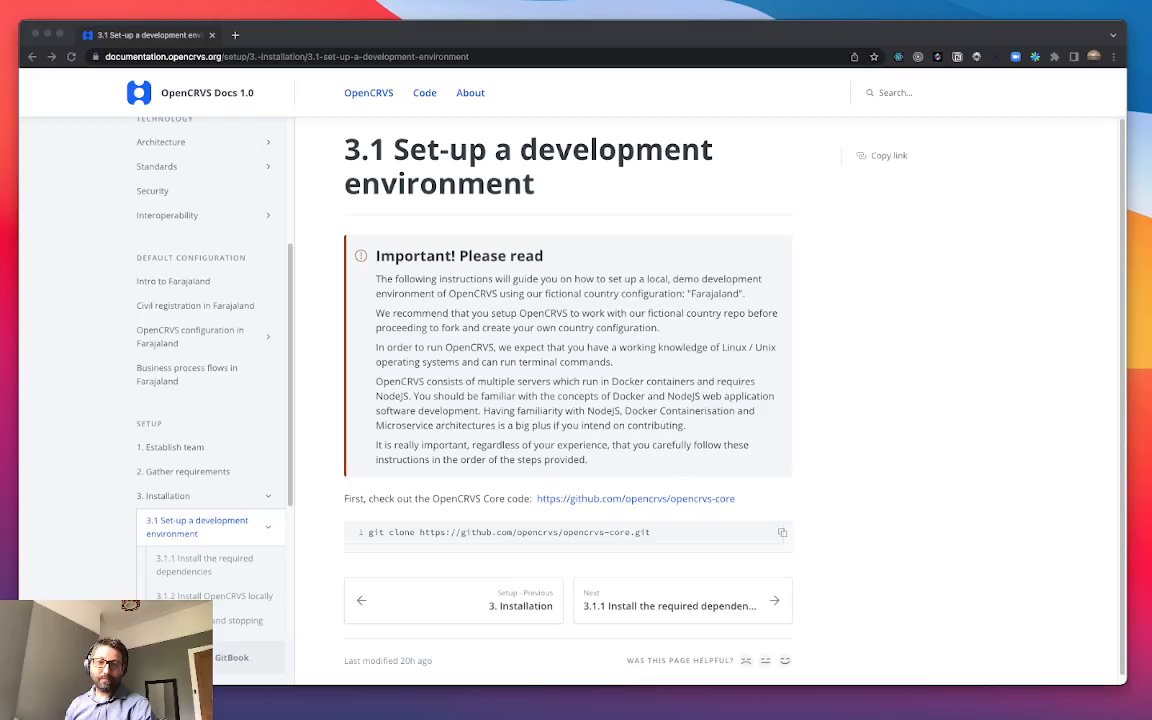Click the share icon in the address bar

(x=854, y=57)
